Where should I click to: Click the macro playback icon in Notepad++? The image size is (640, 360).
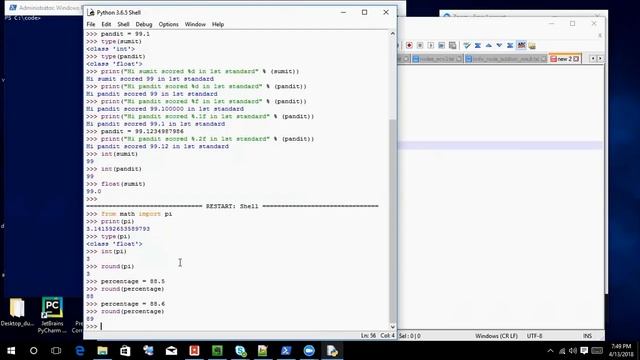pyautogui.click(x=431, y=45)
